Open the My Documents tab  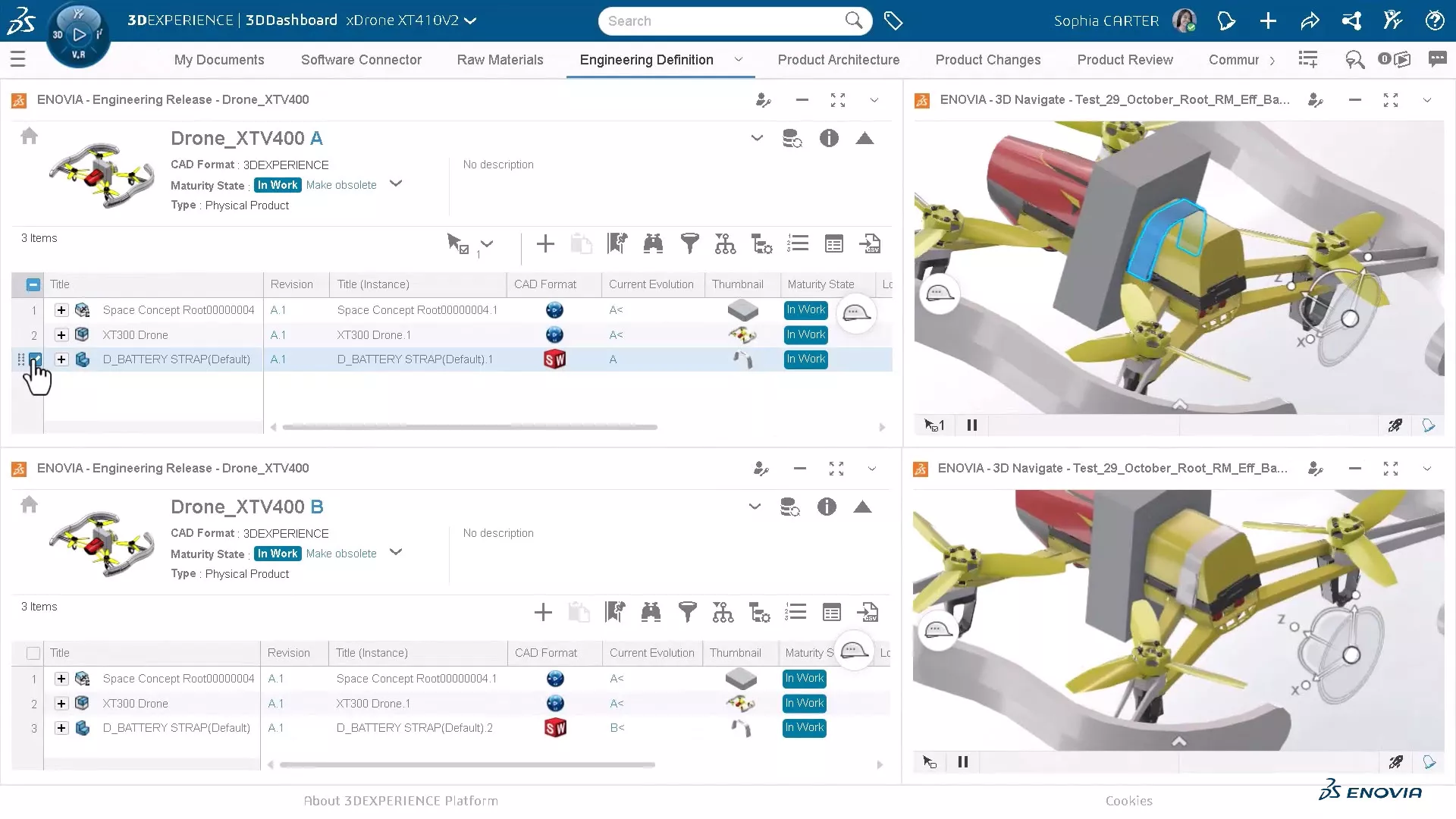pos(219,60)
